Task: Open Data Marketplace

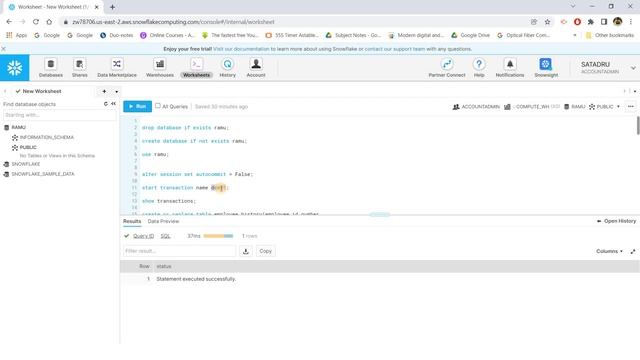Action: (x=117, y=68)
